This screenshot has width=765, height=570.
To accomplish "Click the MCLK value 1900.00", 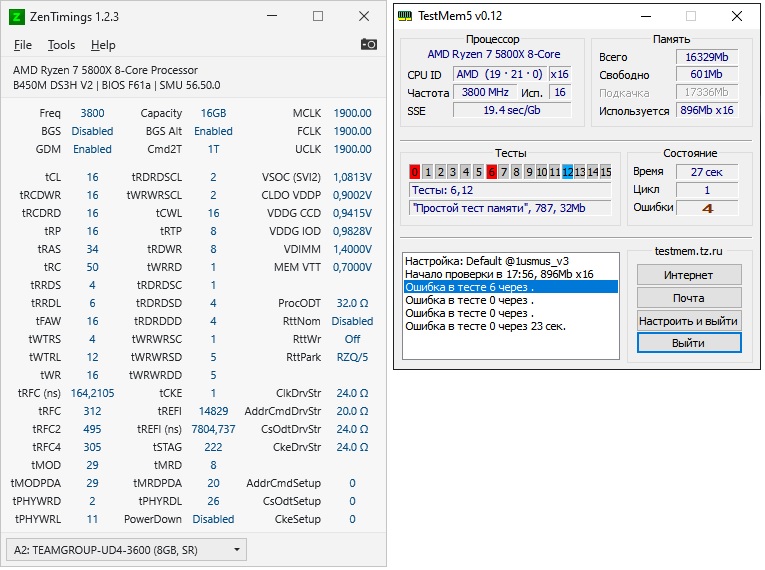I will pos(352,113).
